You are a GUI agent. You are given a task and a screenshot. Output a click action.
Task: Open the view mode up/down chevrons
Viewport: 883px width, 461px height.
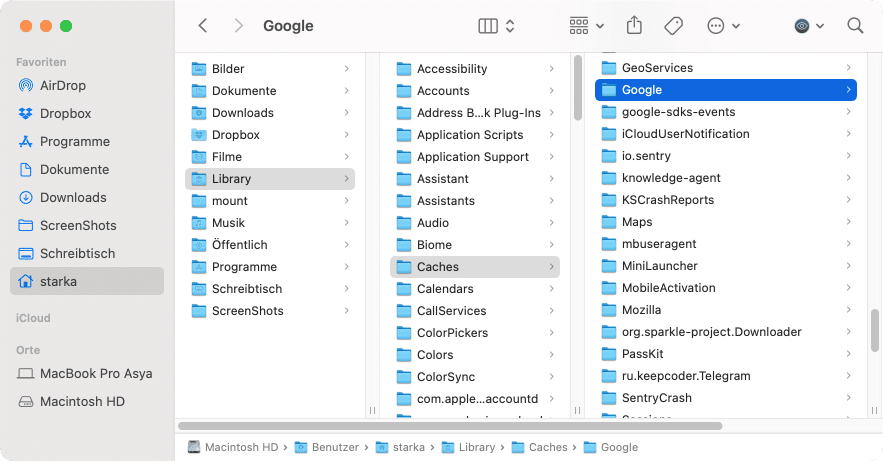[x=510, y=26]
